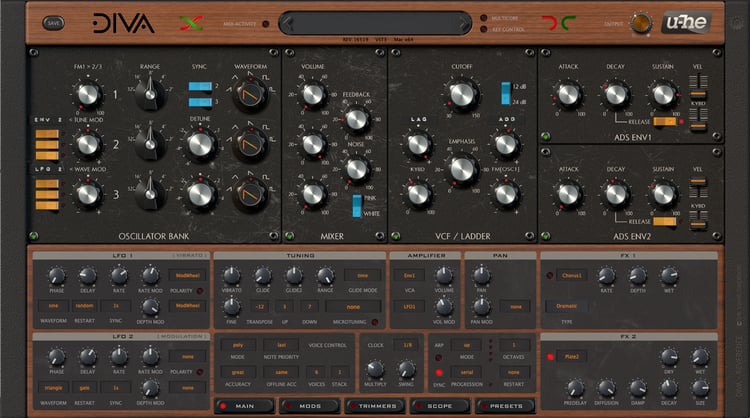This screenshot has width=750, height=418.
Task: Click the preset name display field
Action: click(x=375, y=23)
